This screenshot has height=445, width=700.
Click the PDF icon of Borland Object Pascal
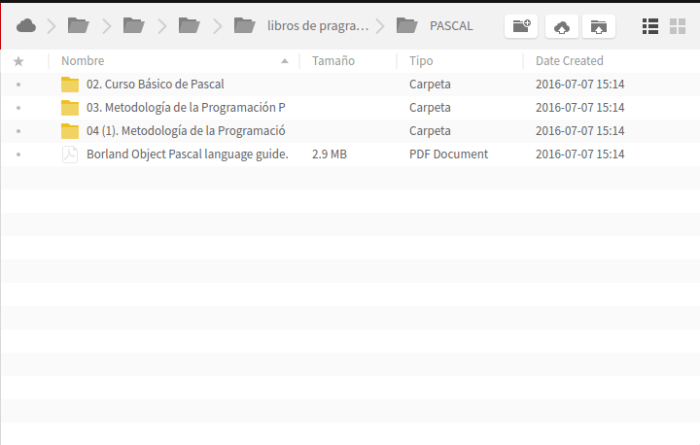(69, 154)
